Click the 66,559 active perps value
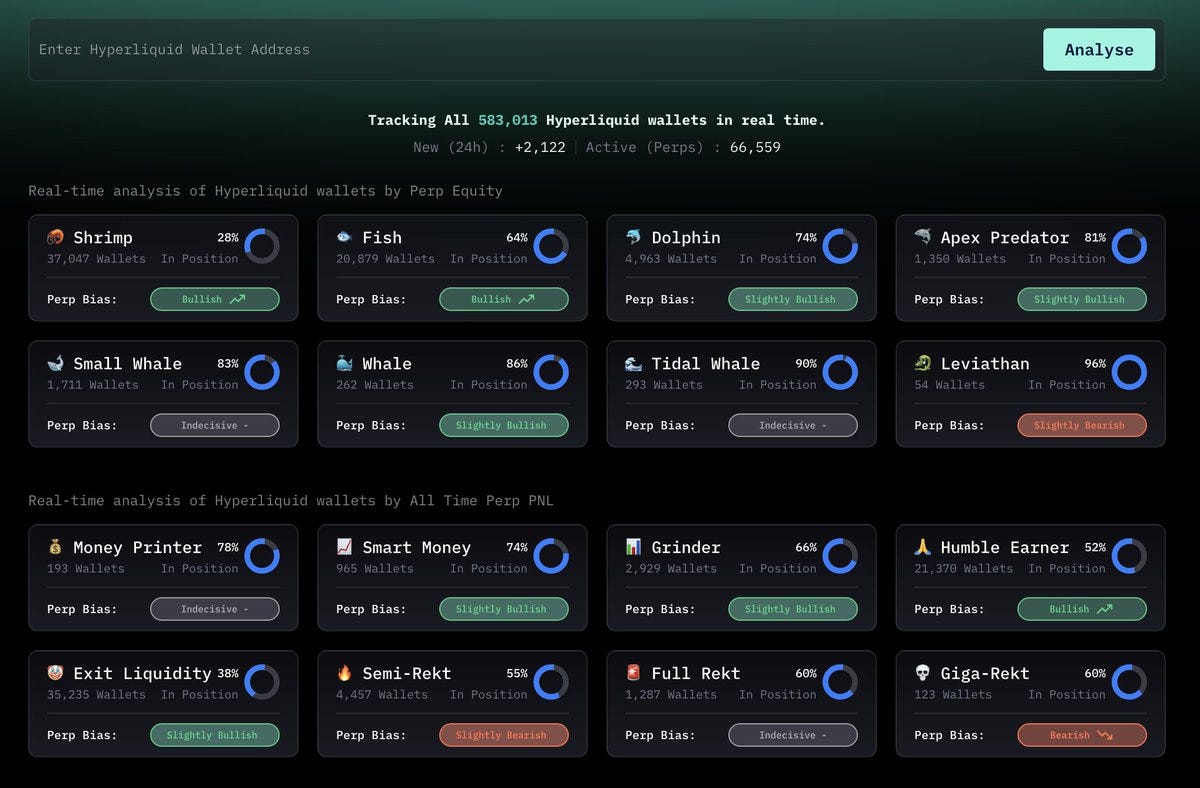 click(x=755, y=147)
